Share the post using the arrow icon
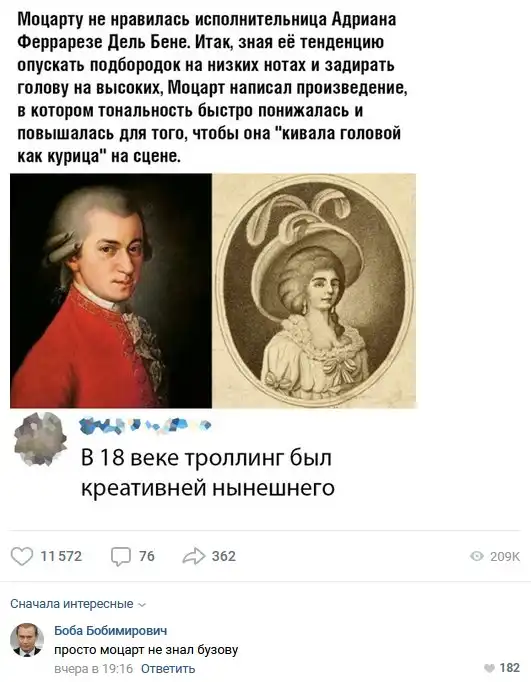The width and height of the screenshot is (531, 682). (x=194, y=556)
